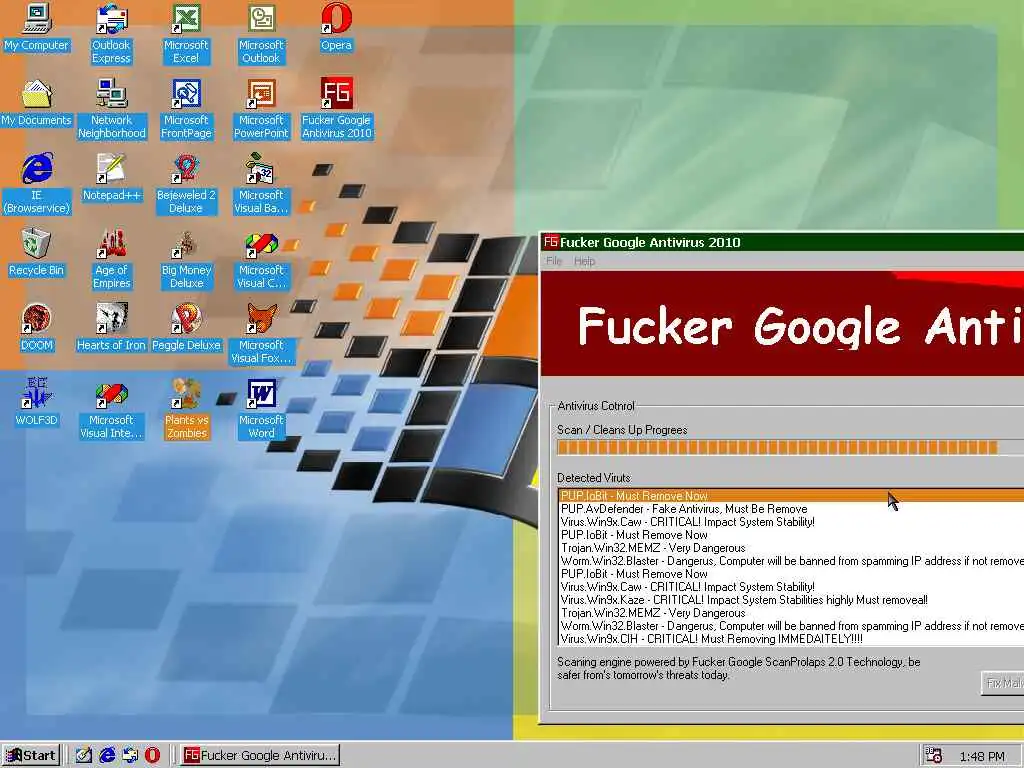The height and width of the screenshot is (768, 1024).
Task: Select the Microsoft PowerPoint shortcut
Action: [261, 108]
